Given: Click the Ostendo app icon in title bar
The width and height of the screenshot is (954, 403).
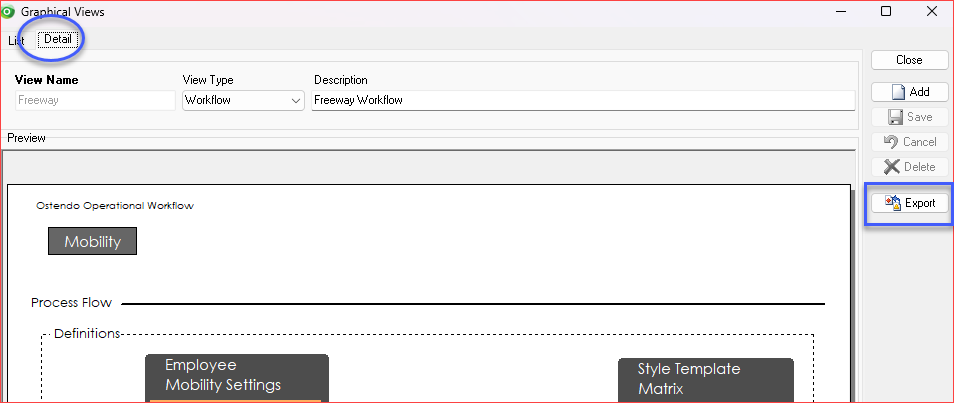Looking at the screenshot, I should tap(8, 12).
